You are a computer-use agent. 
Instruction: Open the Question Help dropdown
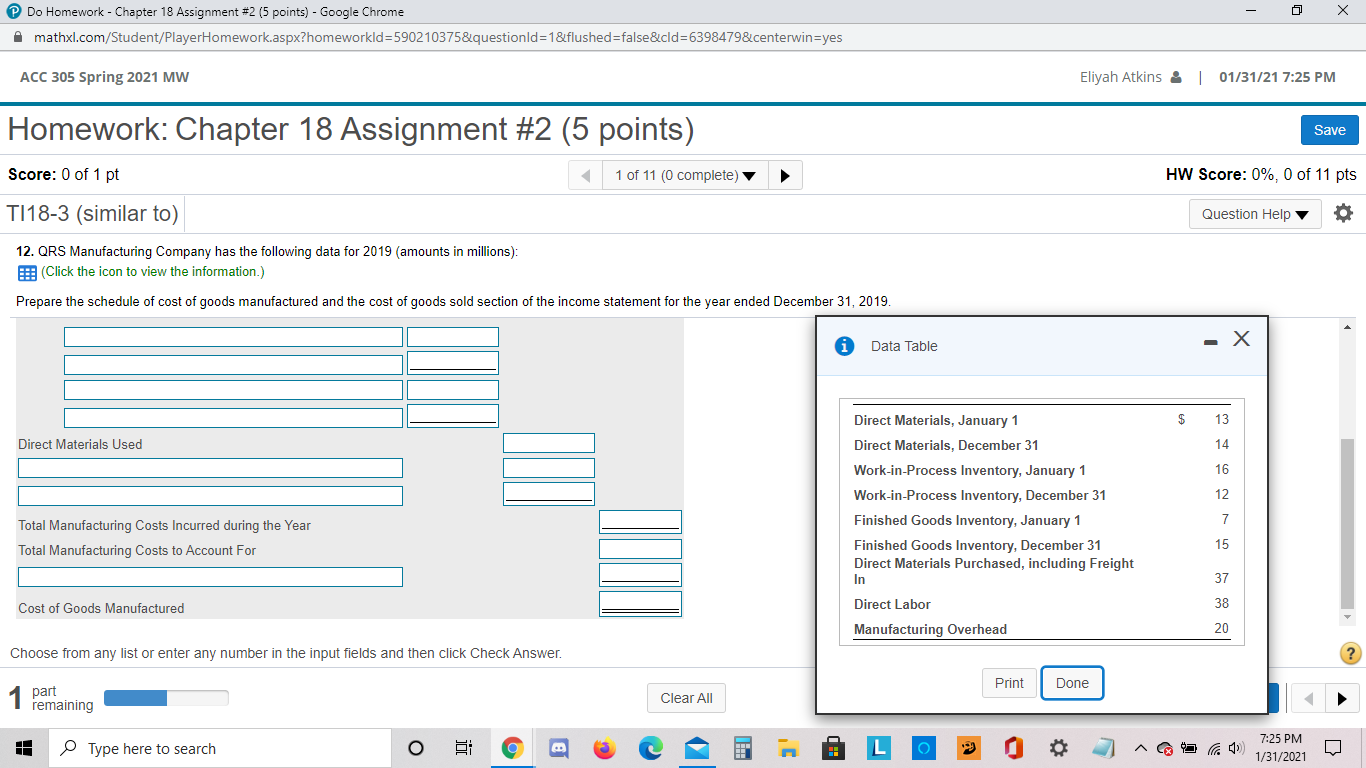coord(1255,213)
